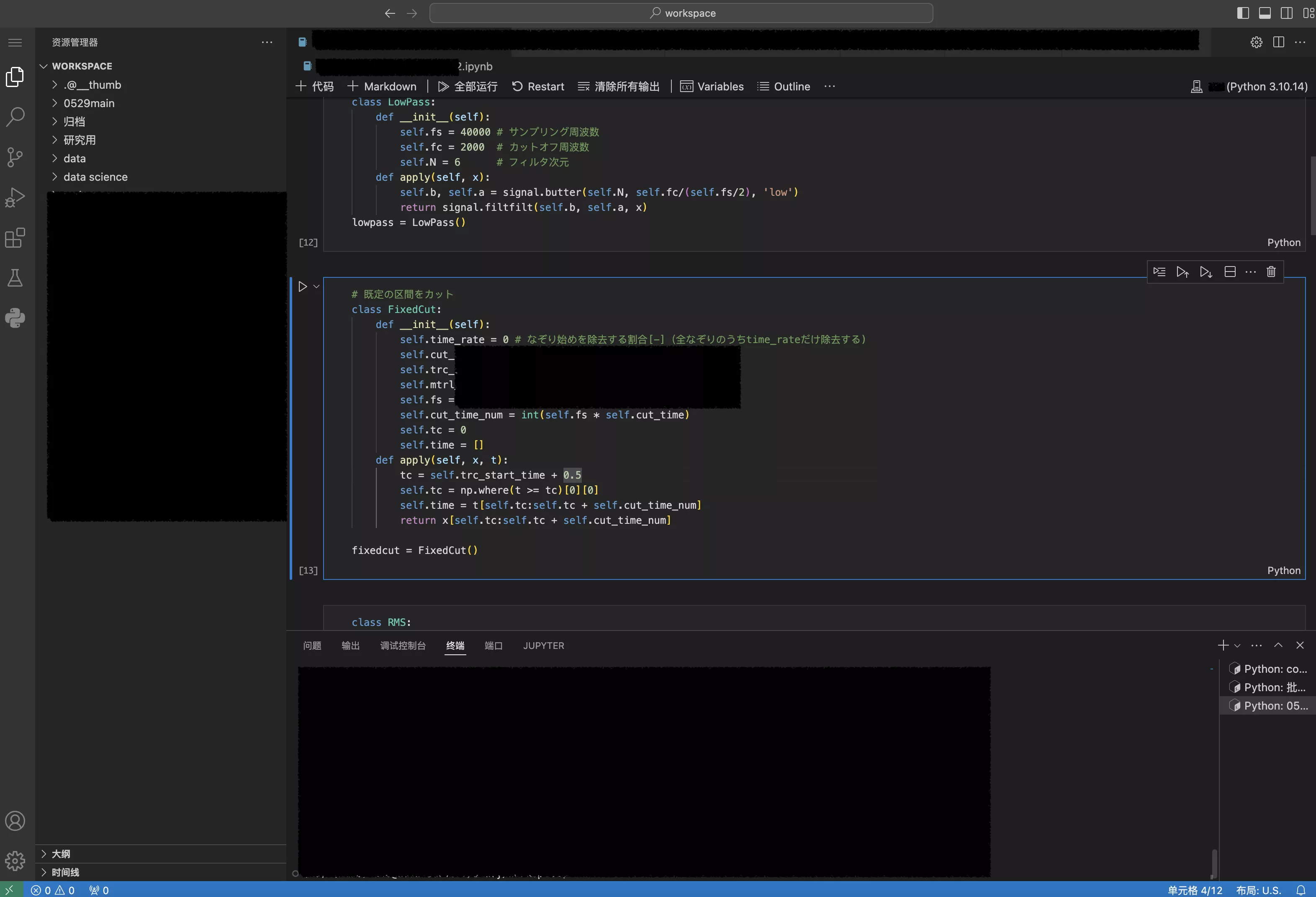
Task: Select the Python: 05... terminal
Action: tap(1268, 706)
